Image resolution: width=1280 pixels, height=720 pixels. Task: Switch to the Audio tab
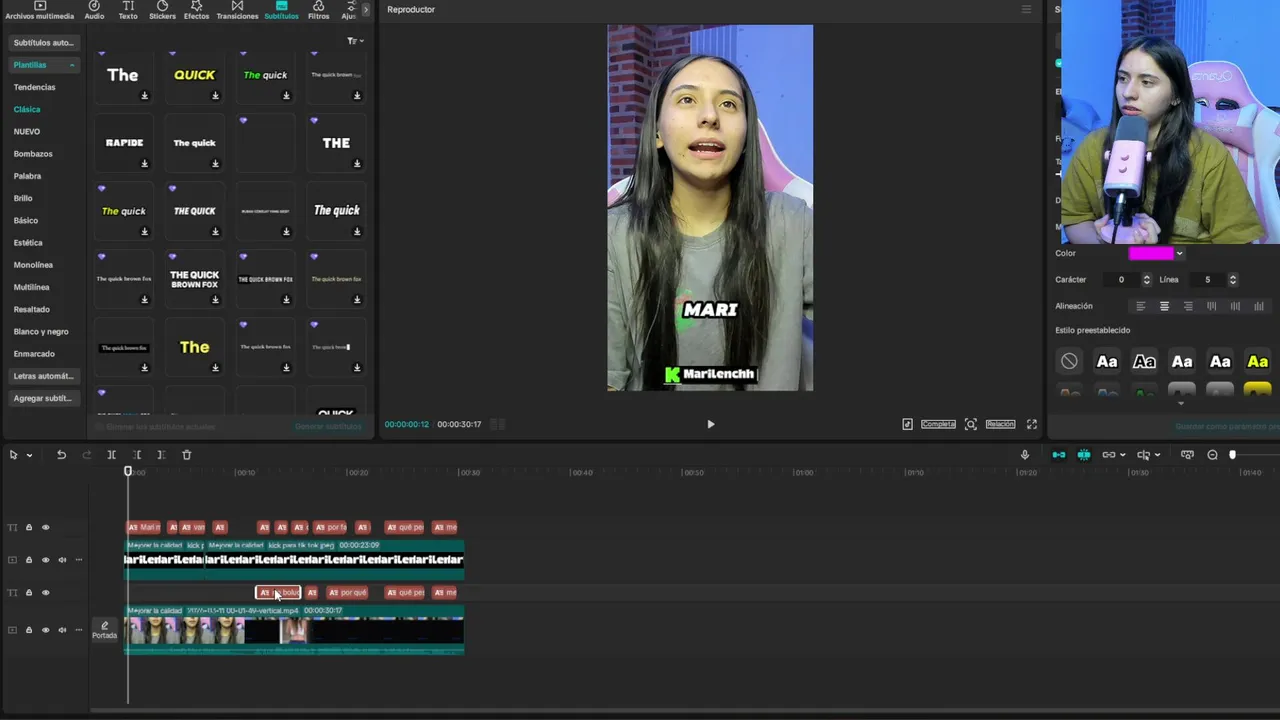94,11
